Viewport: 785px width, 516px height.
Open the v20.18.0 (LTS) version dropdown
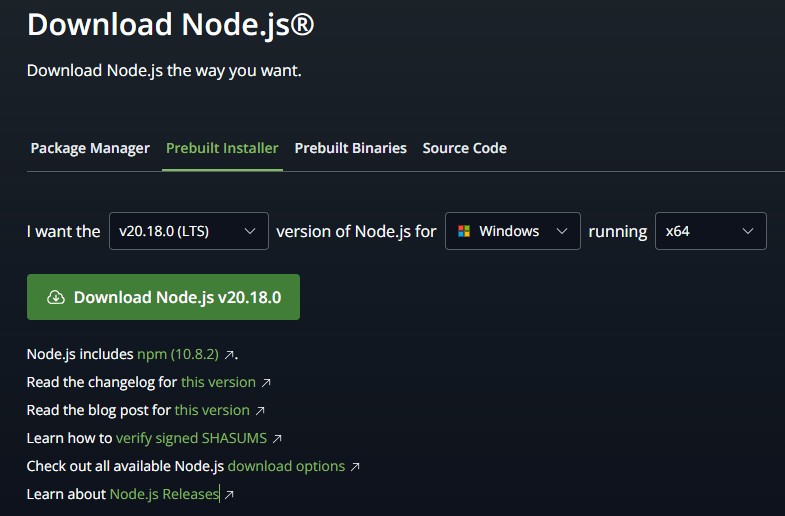[x=189, y=231]
